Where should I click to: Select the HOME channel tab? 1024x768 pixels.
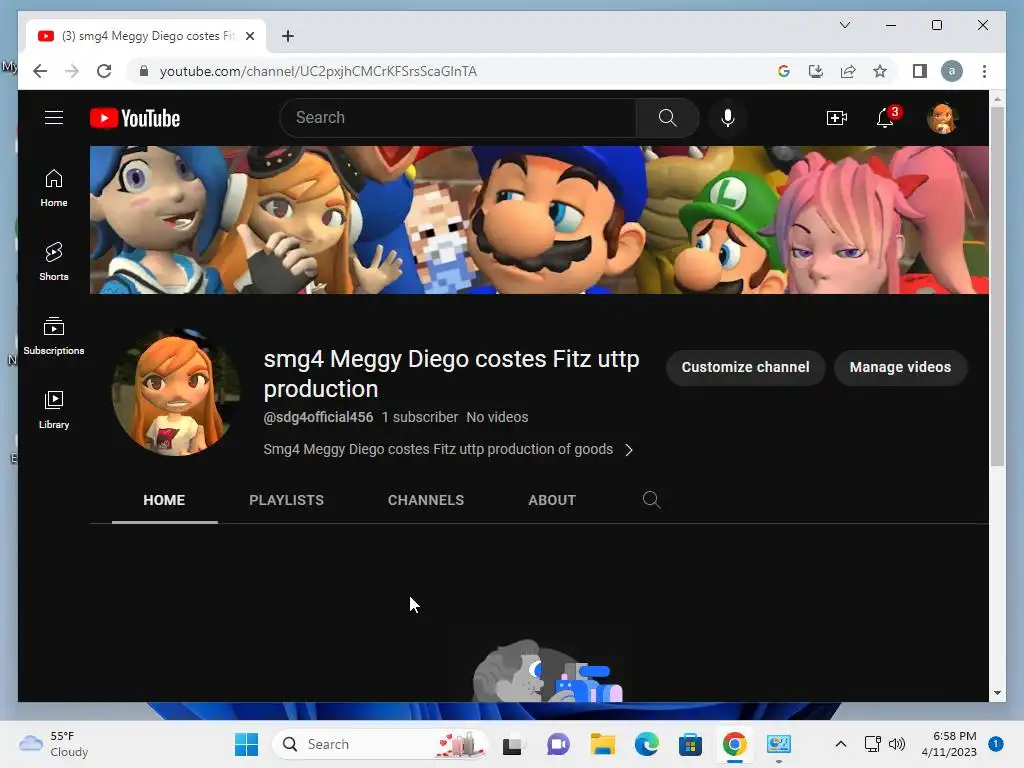click(x=164, y=500)
